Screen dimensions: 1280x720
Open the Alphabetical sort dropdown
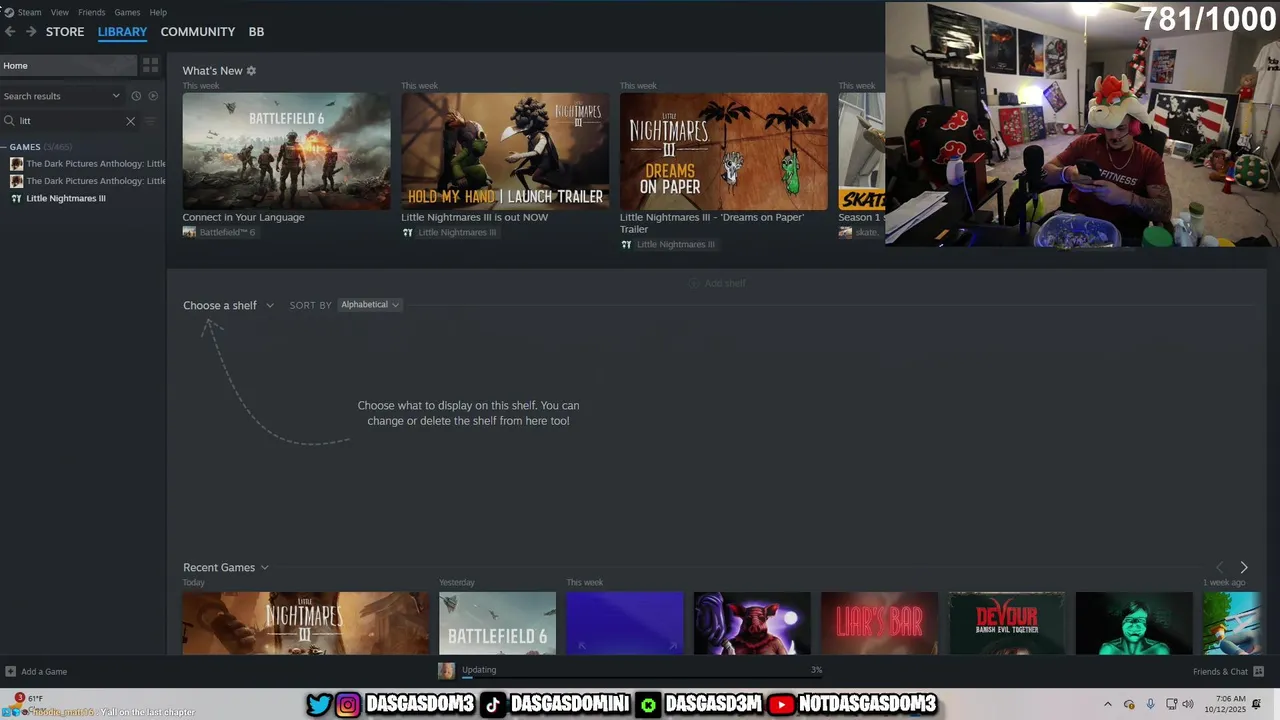(x=369, y=305)
